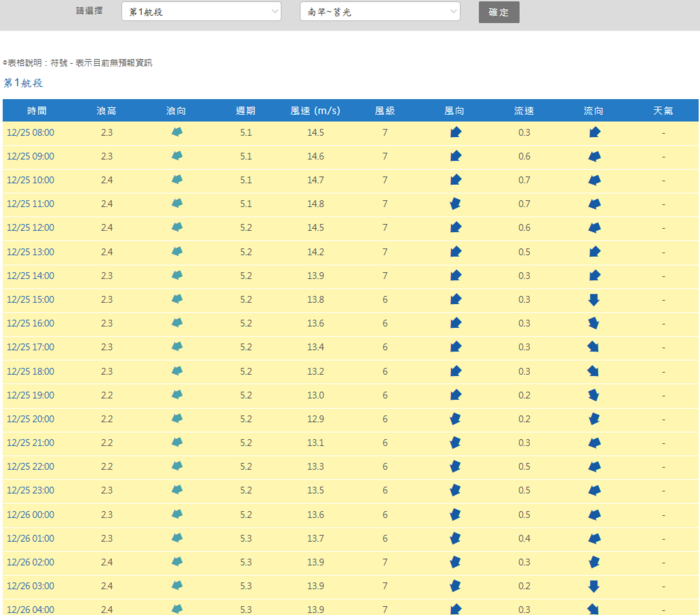Image resolution: width=700 pixels, height=615 pixels.
Task: Click the 天氣 column header
Action: coord(662,110)
